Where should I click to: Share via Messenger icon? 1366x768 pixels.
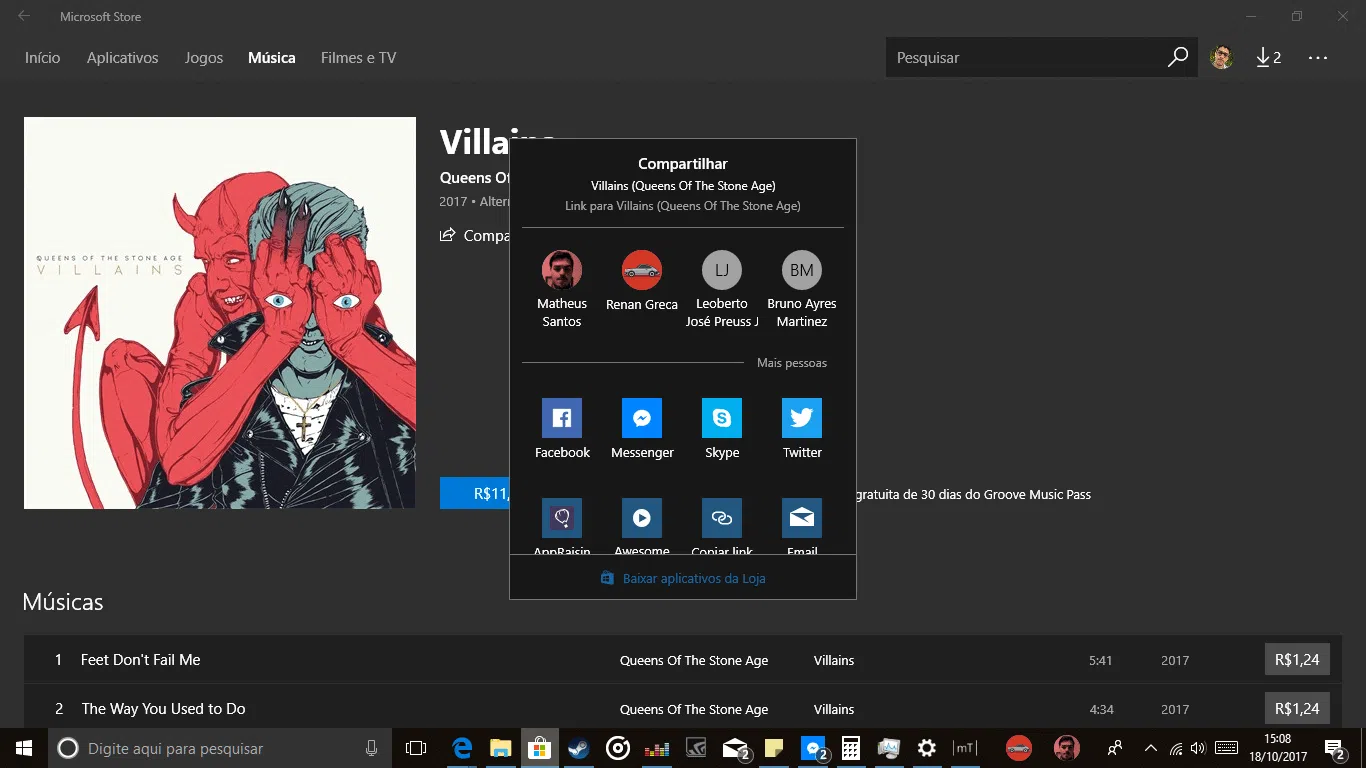tap(642, 418)
